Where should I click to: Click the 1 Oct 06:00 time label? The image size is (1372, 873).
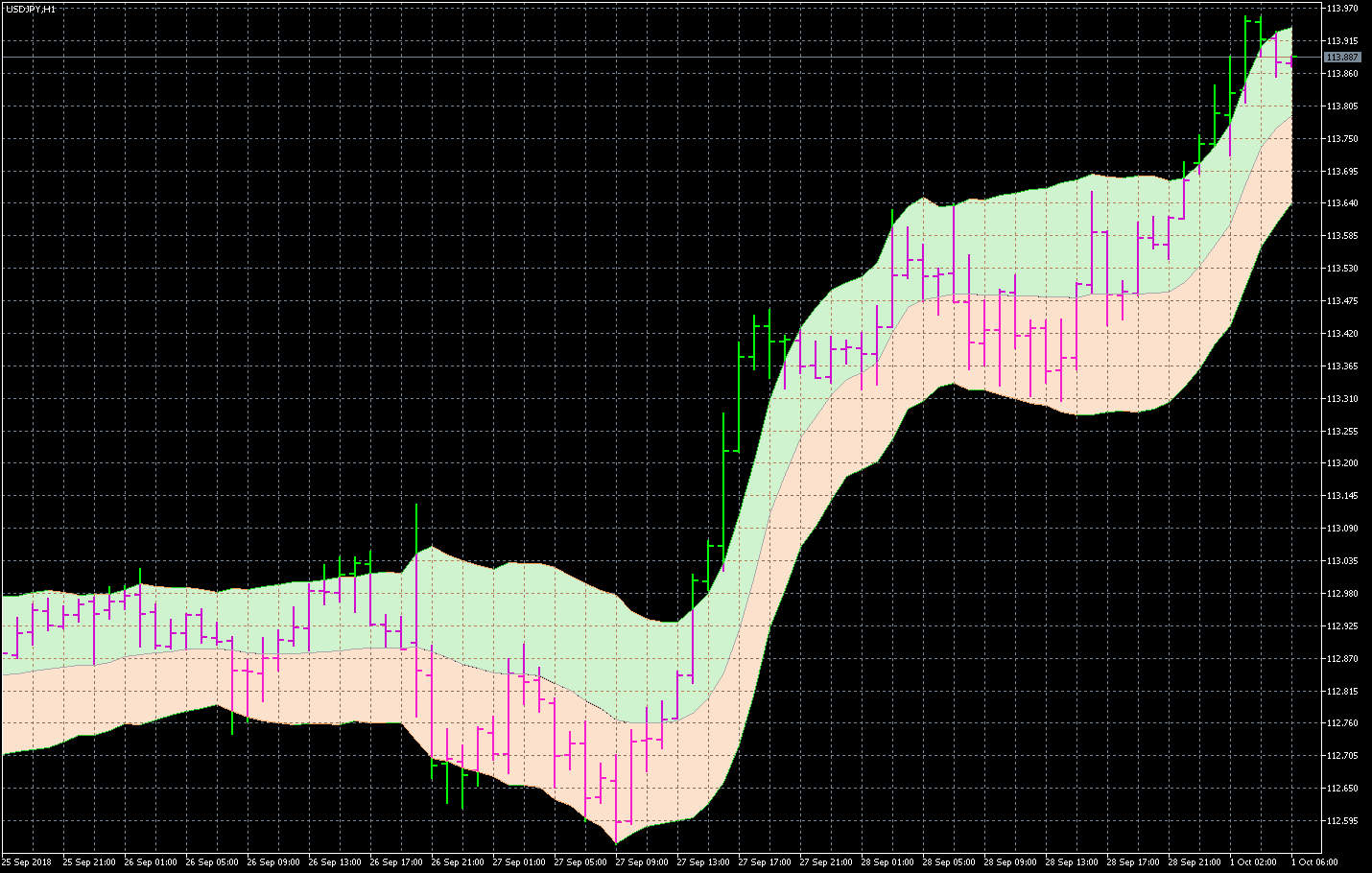pyautogui.click(x=1314, y=862)
